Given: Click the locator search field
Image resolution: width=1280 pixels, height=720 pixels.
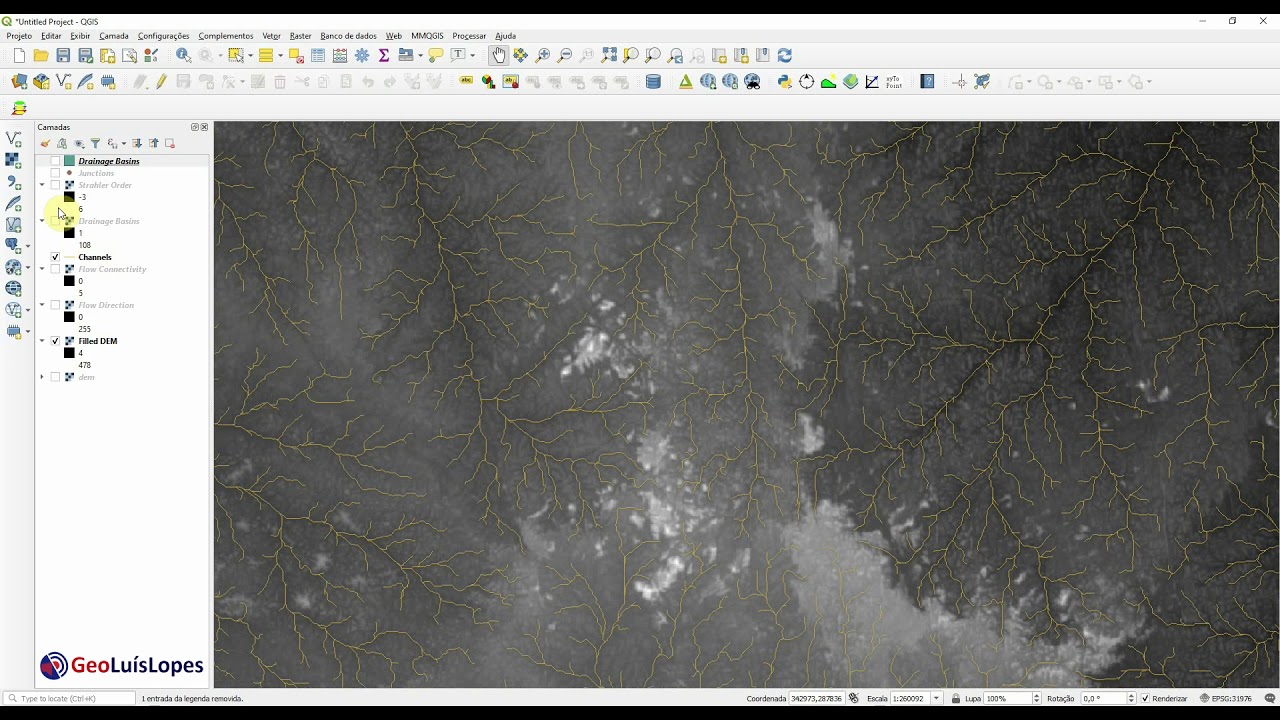Looking at the screenshot, I should tap(69, 699).
